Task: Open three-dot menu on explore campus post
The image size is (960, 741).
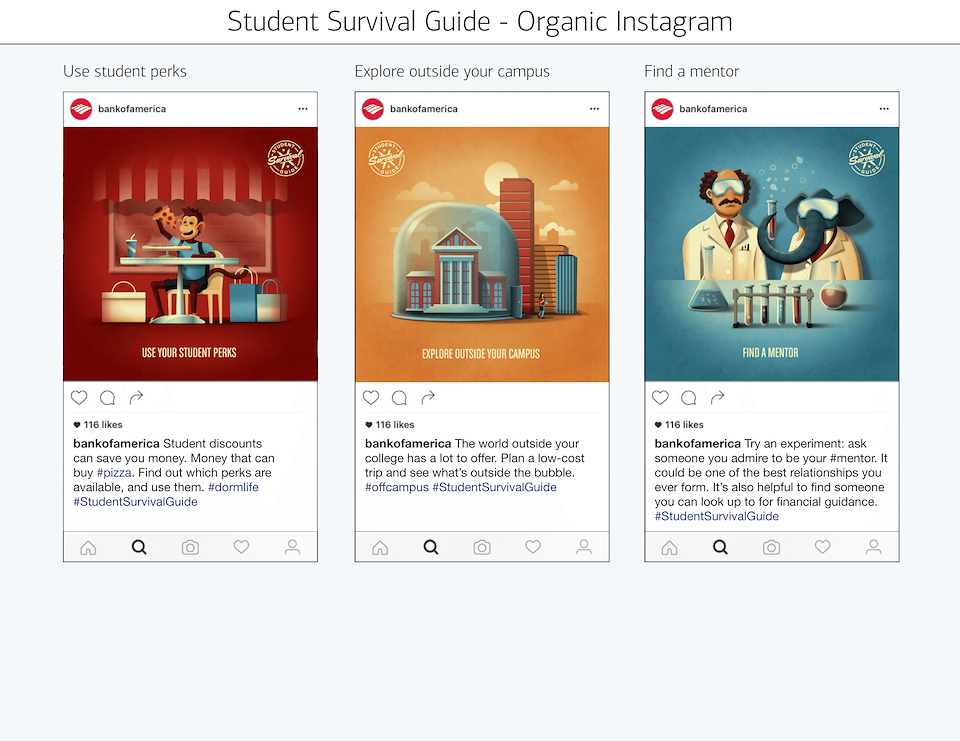Action: tap(594, 108)
